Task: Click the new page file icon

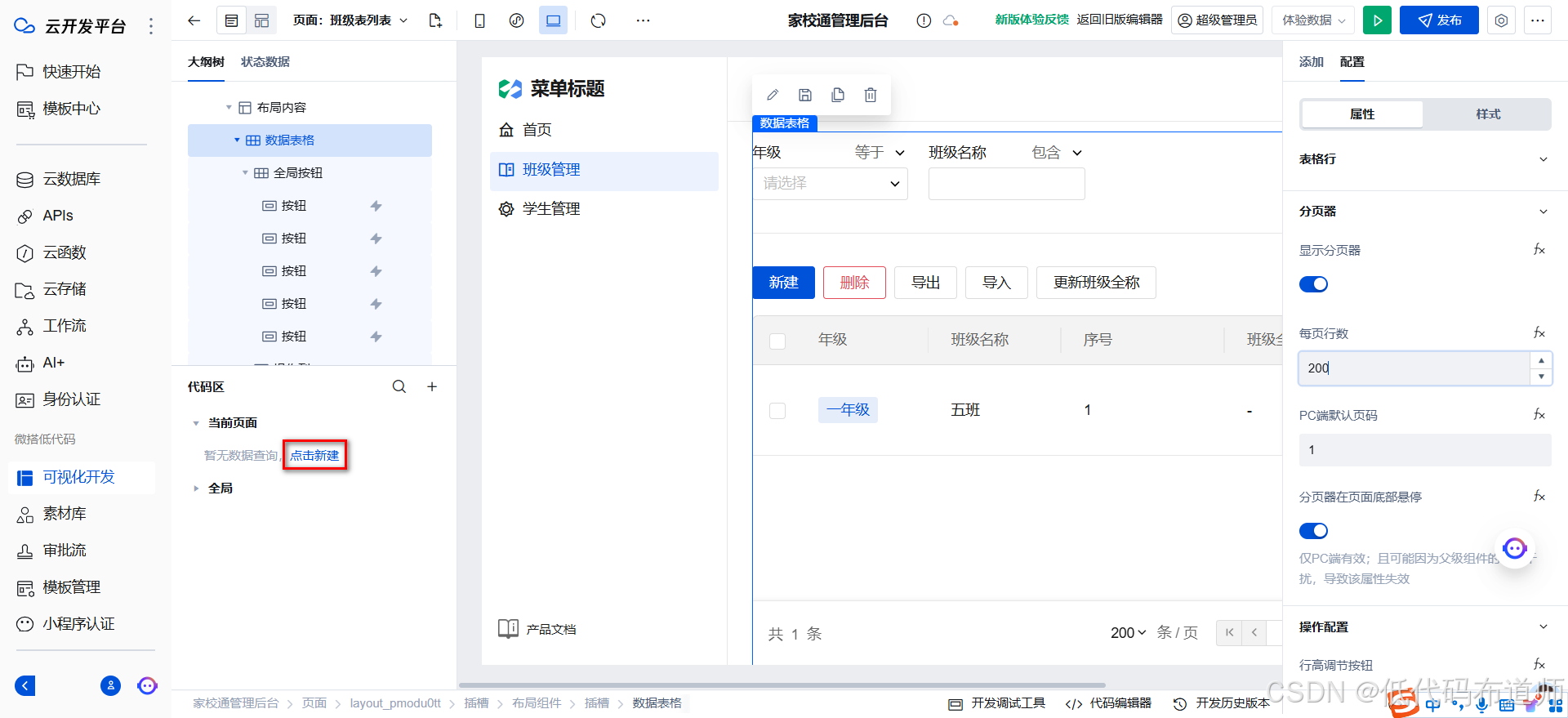Action: tap(435, 20)
